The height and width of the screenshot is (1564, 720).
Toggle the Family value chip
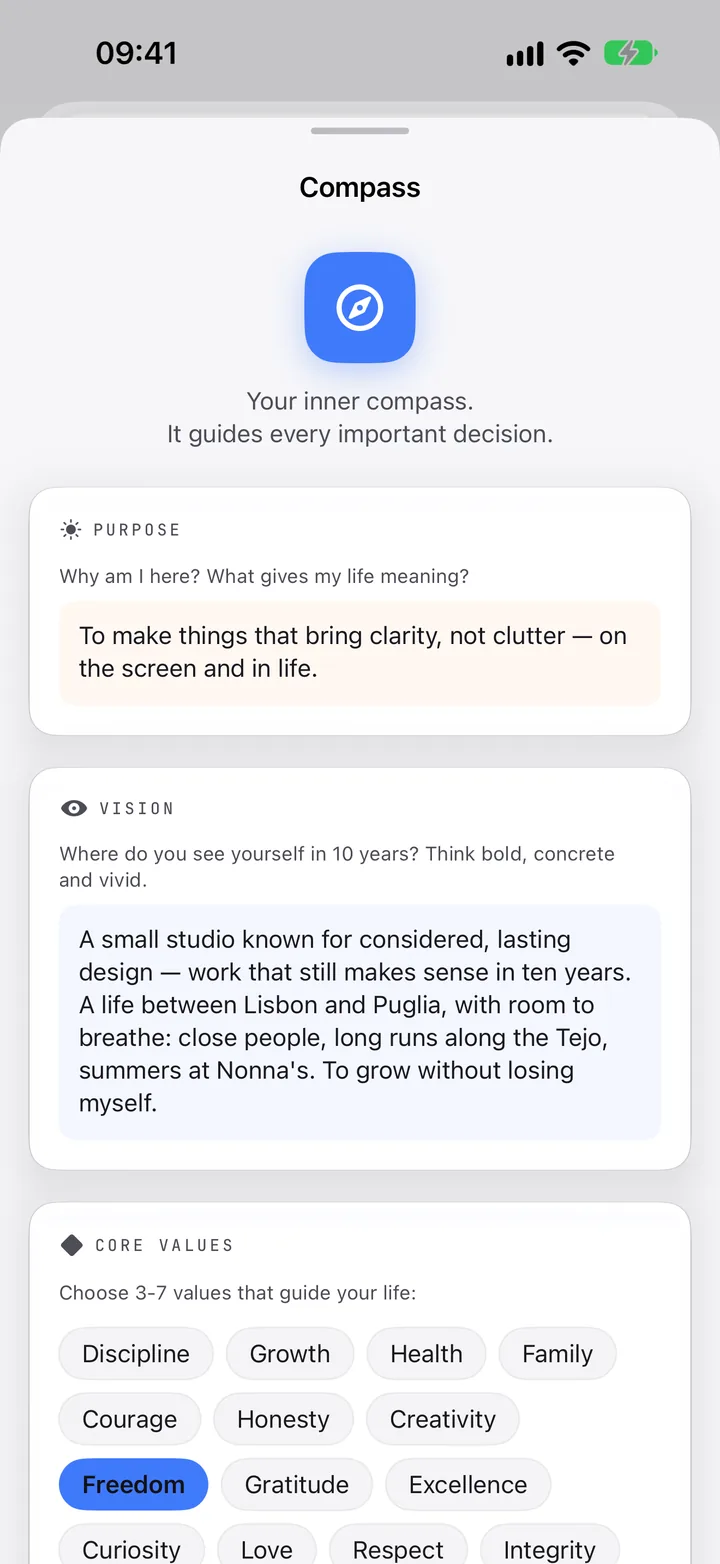click(557, 1353)
